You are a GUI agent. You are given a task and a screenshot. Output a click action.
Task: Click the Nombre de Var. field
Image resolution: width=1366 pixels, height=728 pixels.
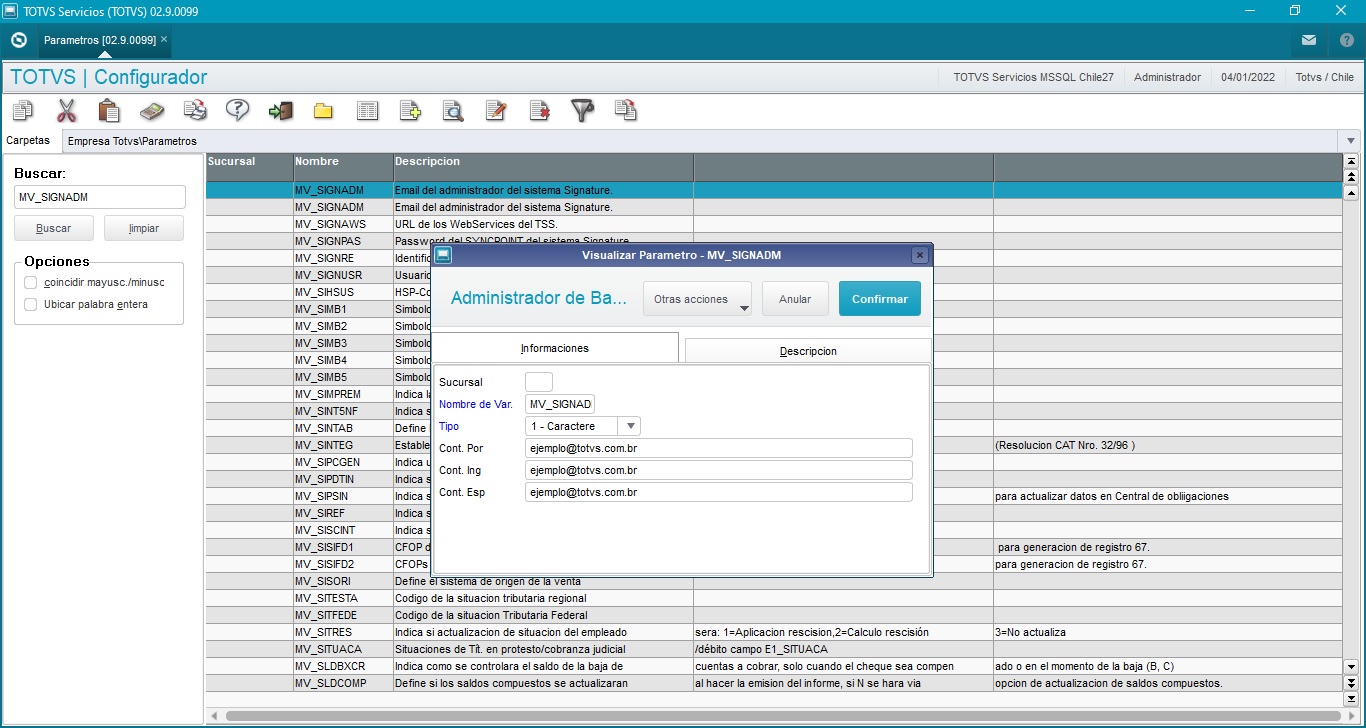[560, 404]
